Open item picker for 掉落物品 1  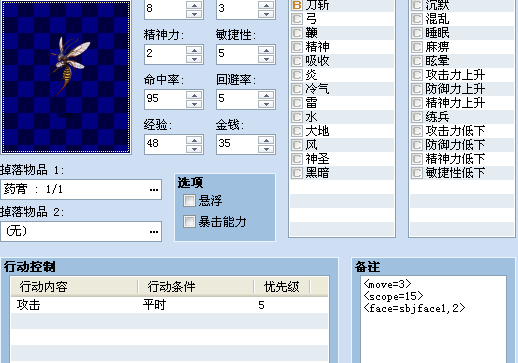tap(154, 190)
